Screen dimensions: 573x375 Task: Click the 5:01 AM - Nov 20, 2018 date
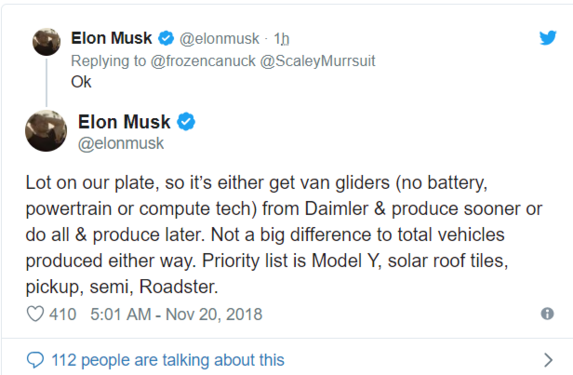(x=176, y=314)
